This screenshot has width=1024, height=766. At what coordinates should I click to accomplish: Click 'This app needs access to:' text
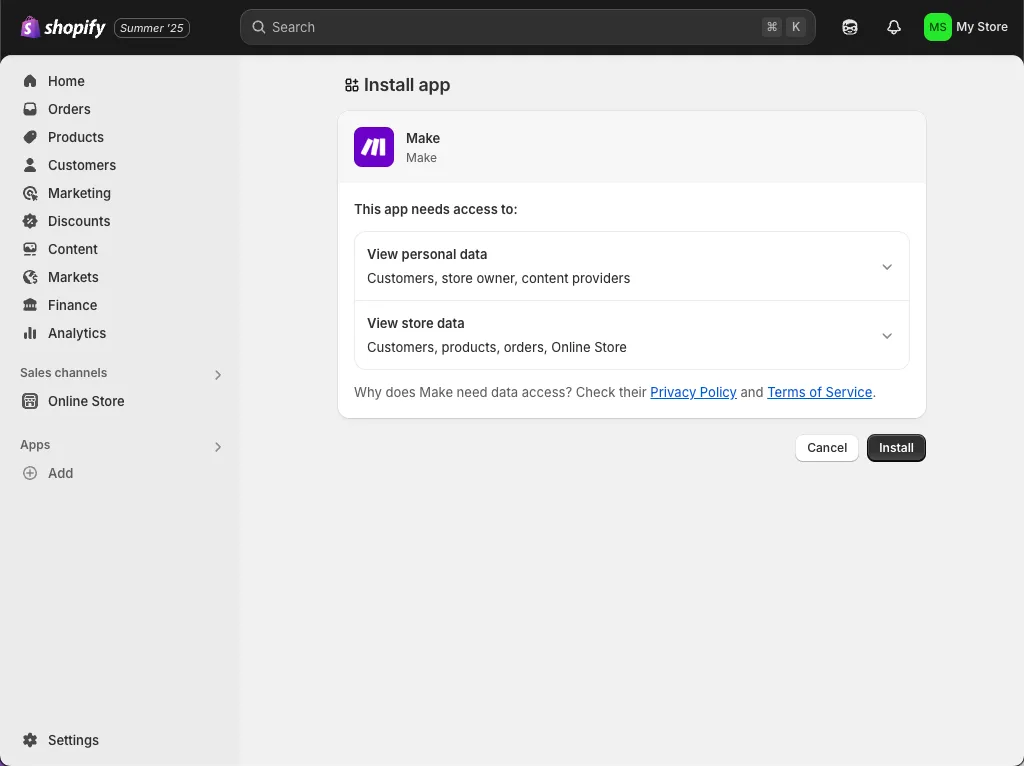(436, 210)
